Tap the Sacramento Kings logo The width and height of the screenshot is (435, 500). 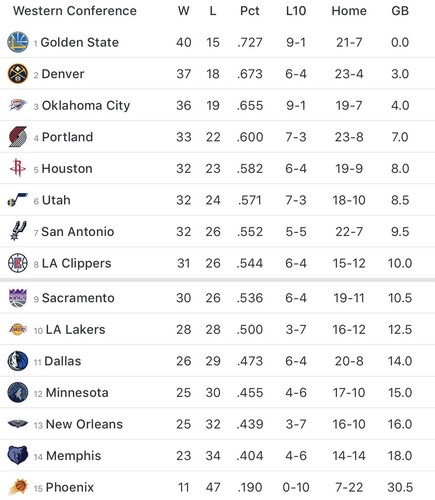point(18,298)
